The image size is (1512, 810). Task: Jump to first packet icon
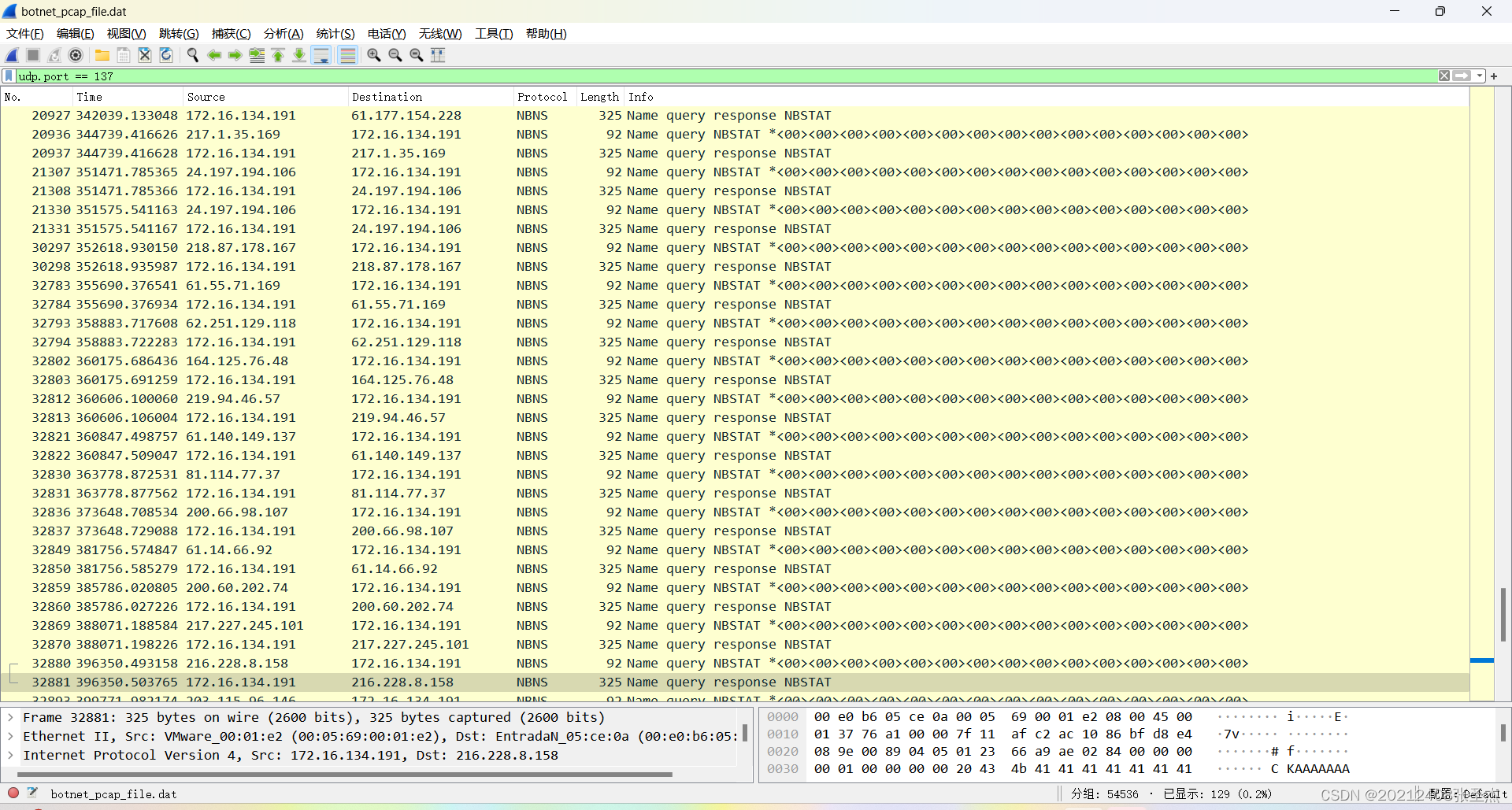pyautogui.click(x=278, y=55)
